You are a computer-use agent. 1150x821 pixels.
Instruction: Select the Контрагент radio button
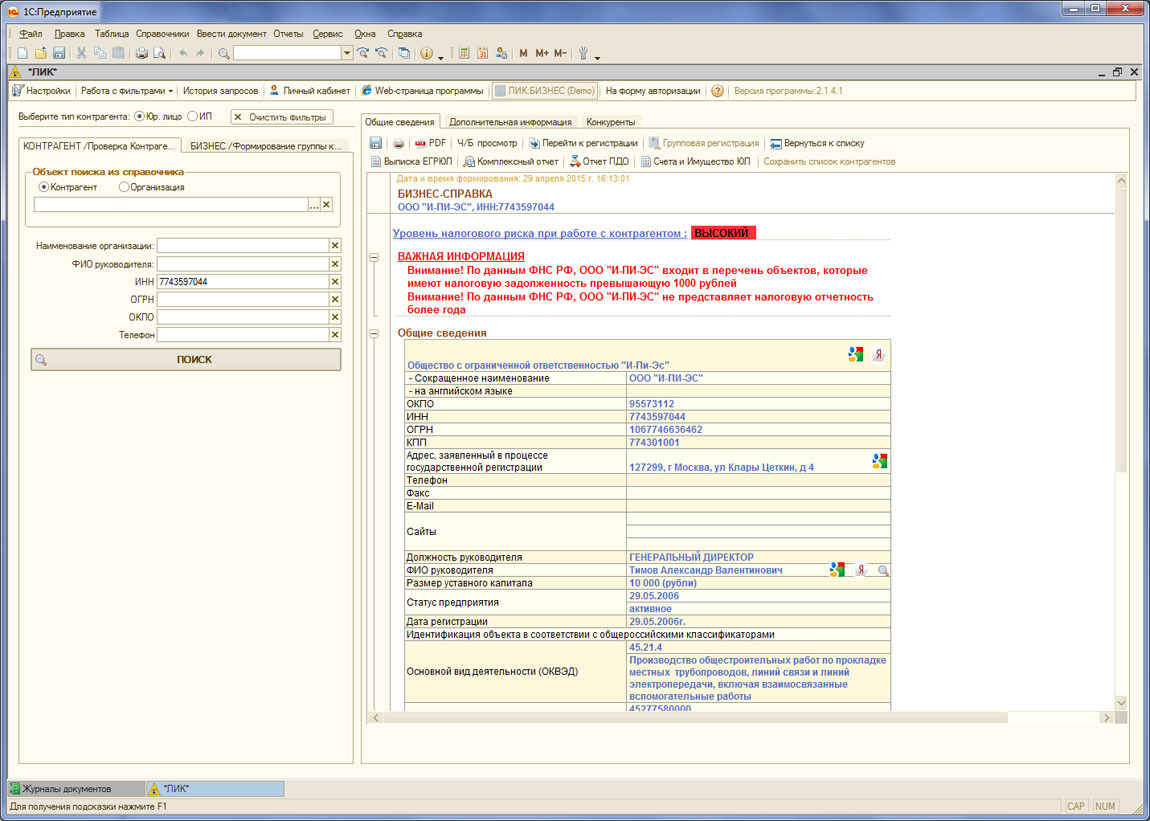[44, 187]
